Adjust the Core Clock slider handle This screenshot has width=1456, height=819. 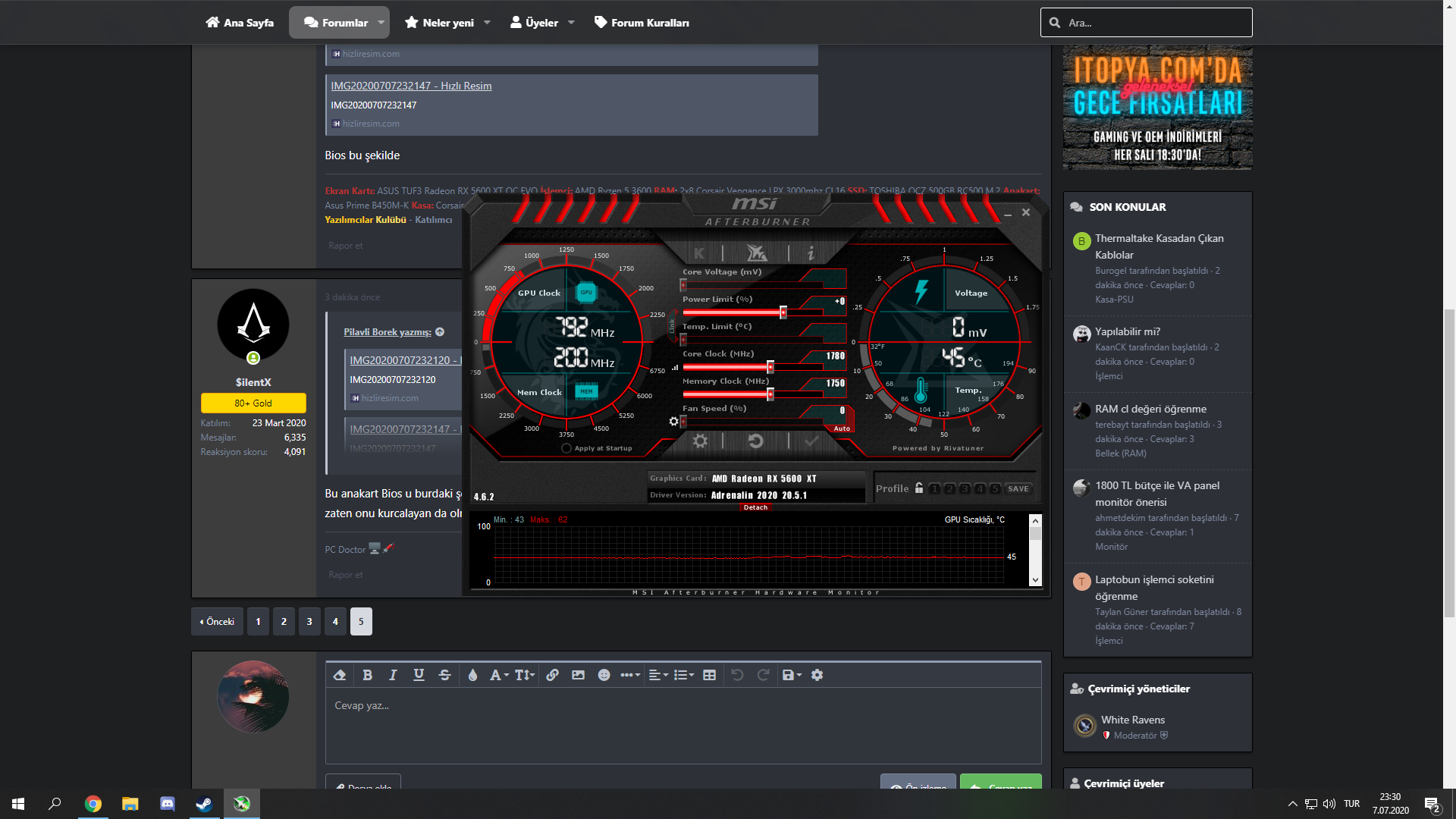click(x=770, y=367)
